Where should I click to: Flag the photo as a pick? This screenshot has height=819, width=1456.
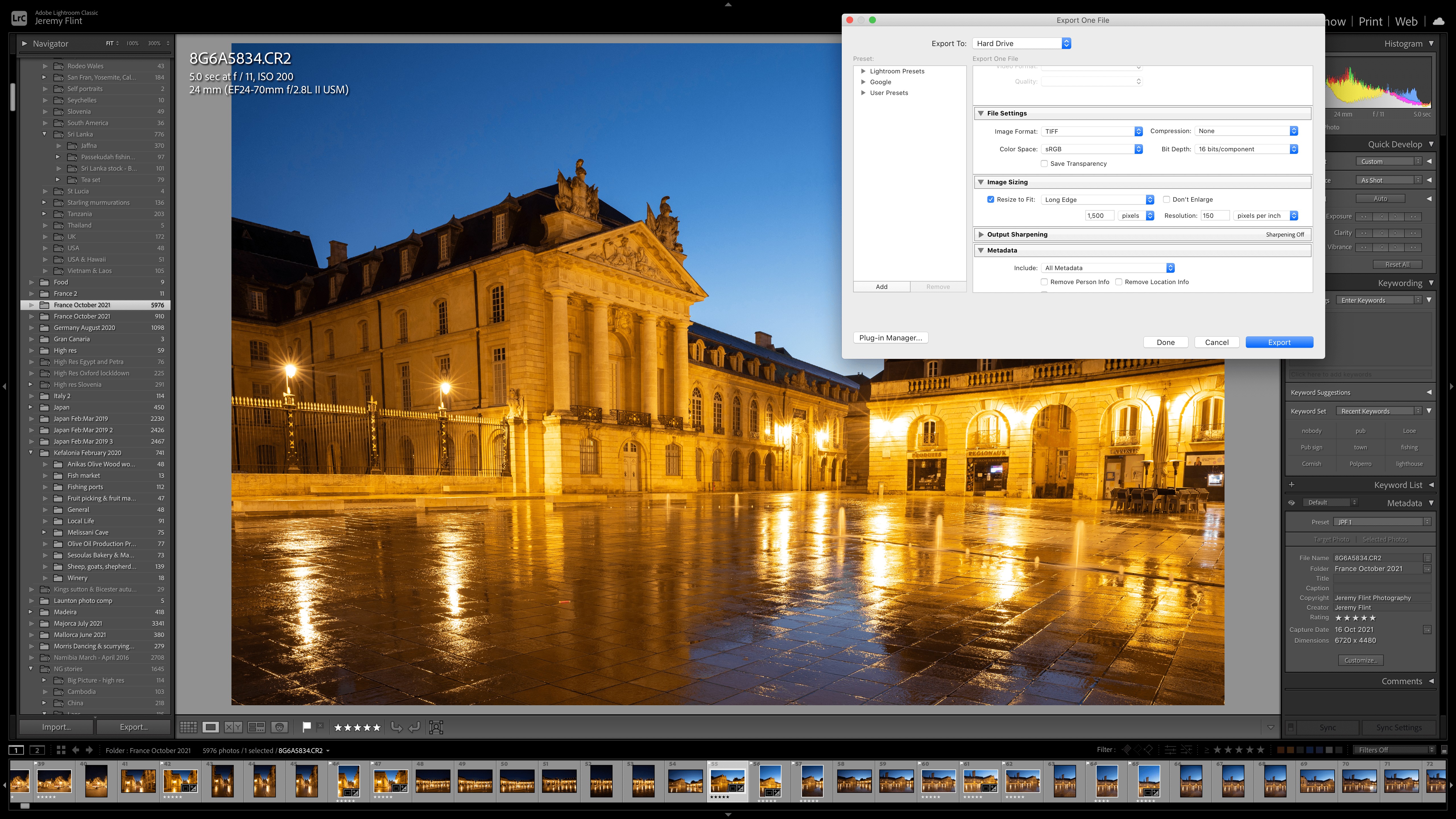[307, 727]
